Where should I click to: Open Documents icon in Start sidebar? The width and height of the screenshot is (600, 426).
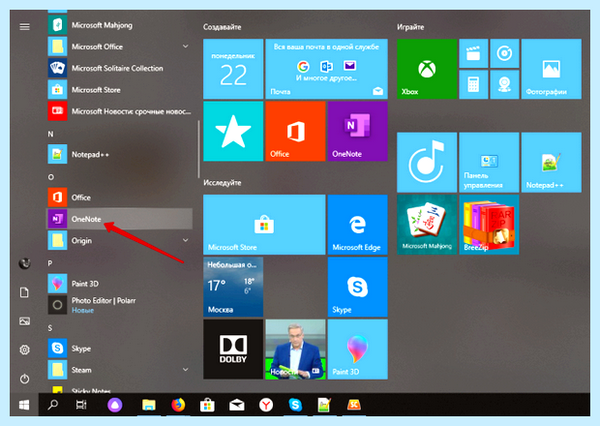(24, 293)
